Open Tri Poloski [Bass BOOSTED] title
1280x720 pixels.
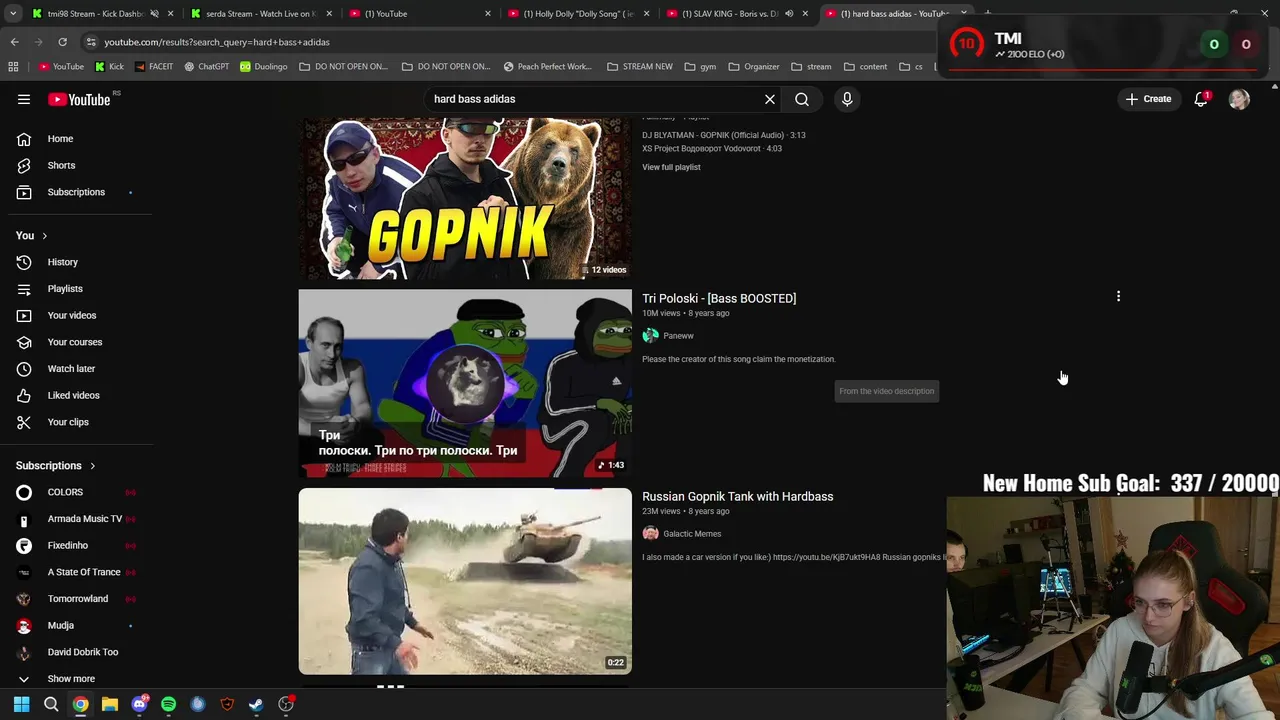[719, 298]
